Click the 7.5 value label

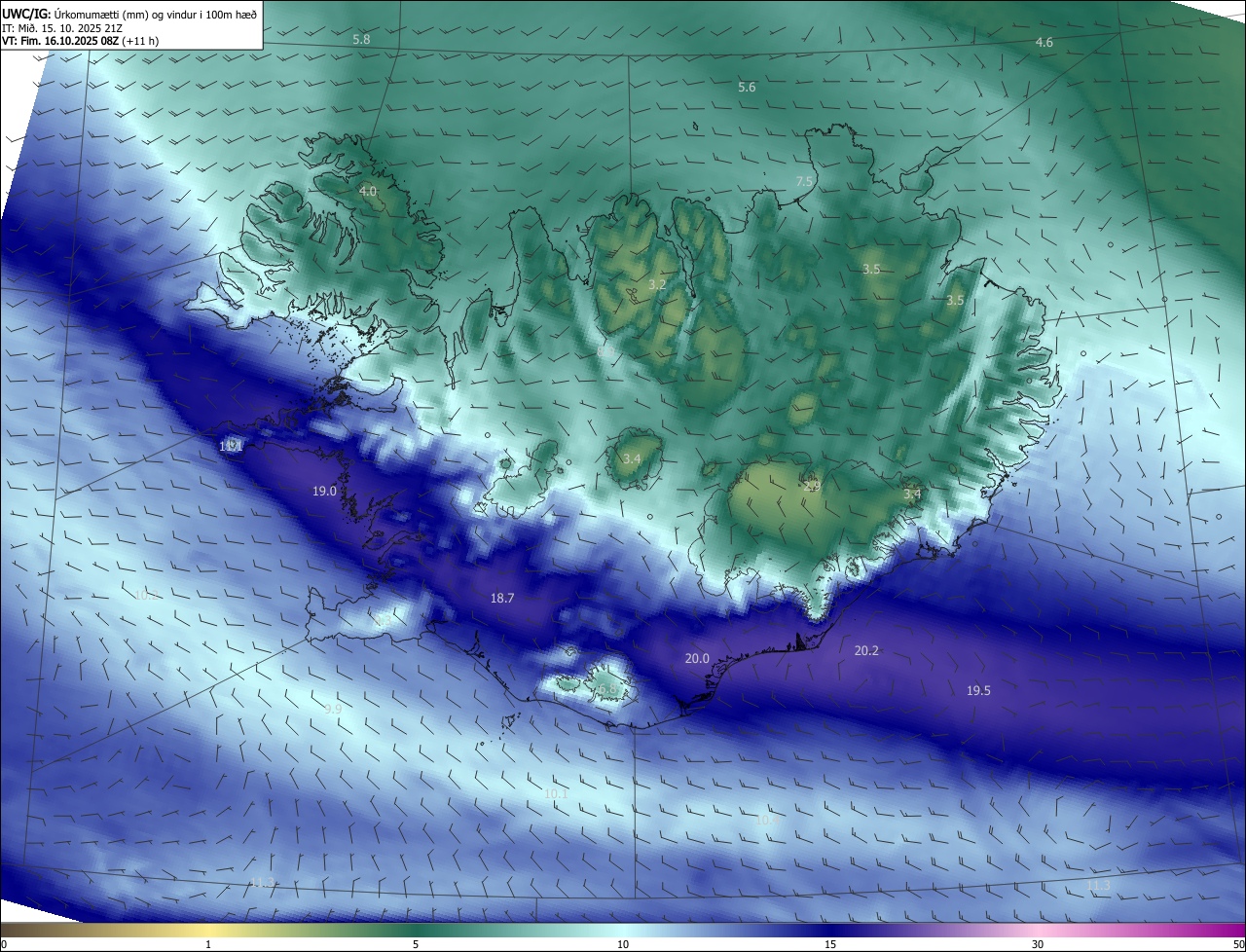[804, 182]
